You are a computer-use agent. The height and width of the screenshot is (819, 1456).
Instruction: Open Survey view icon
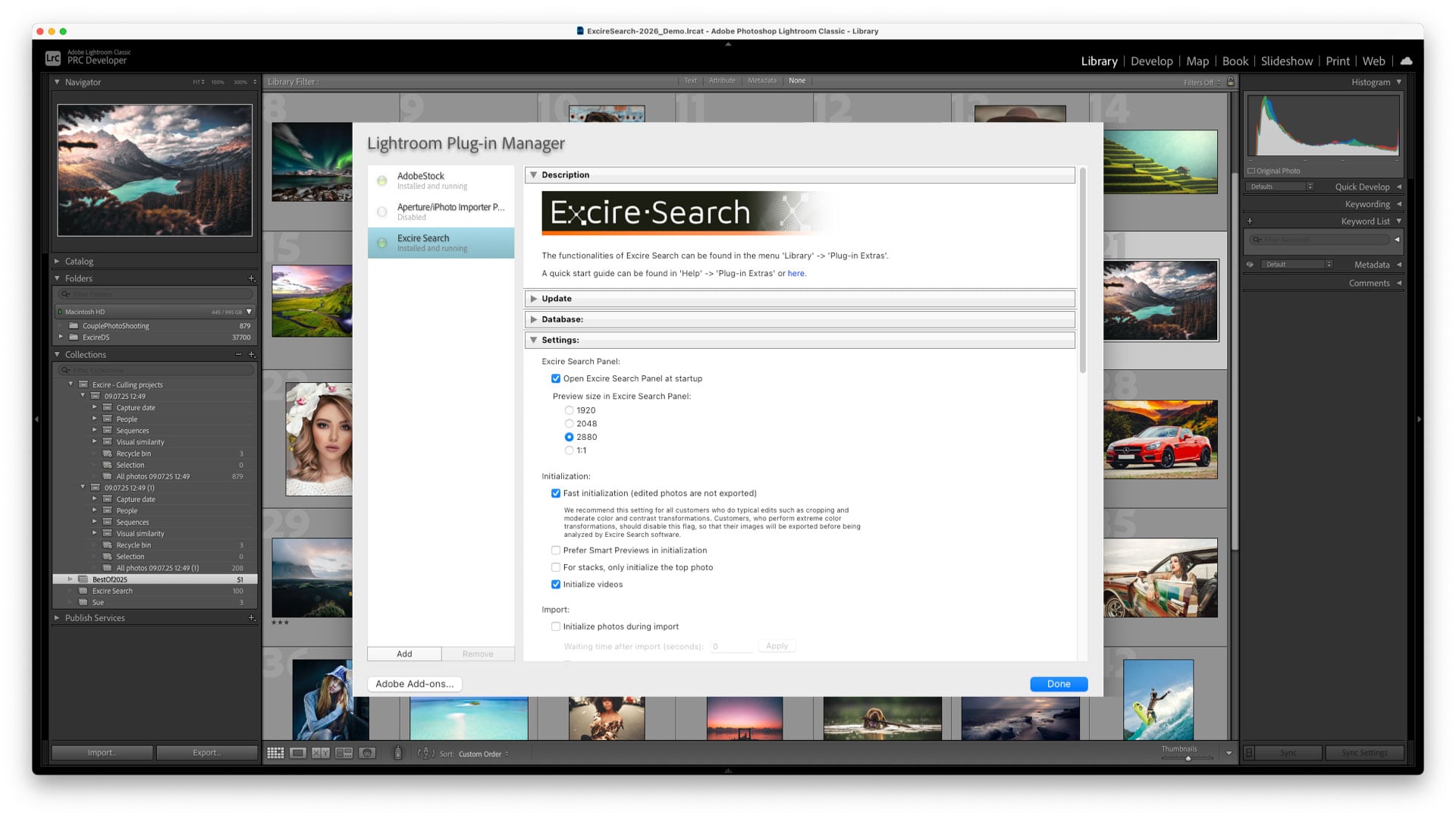[x=344, y=753]
